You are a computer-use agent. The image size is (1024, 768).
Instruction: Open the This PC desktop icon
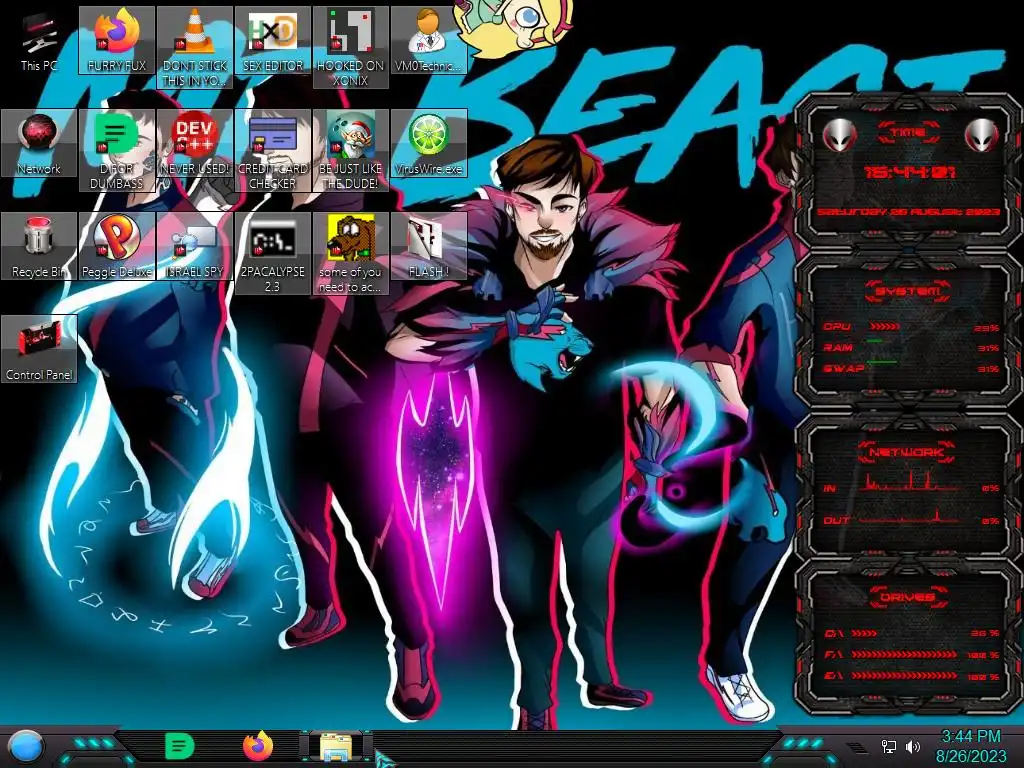39,40
